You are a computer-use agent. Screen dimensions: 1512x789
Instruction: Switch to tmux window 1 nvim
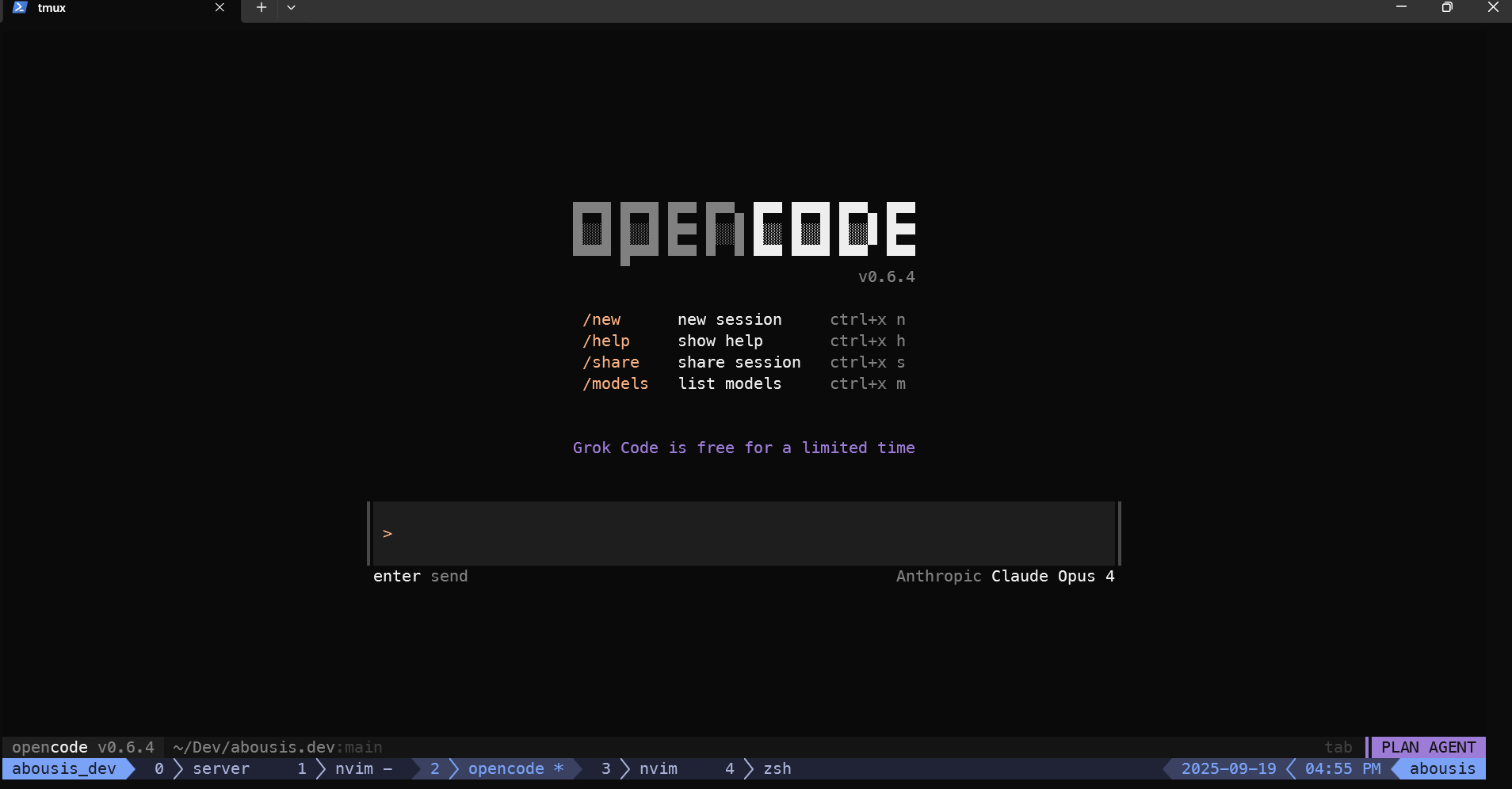(345, 769)
